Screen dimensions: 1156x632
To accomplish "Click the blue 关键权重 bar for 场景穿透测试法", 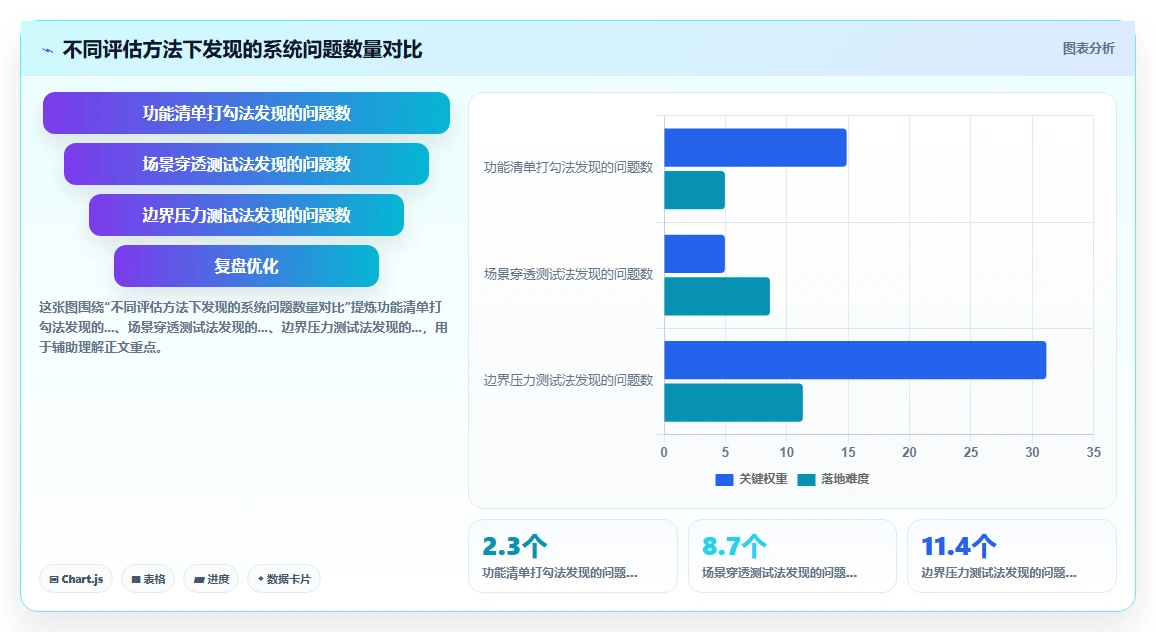I will [x=694, y=254].
